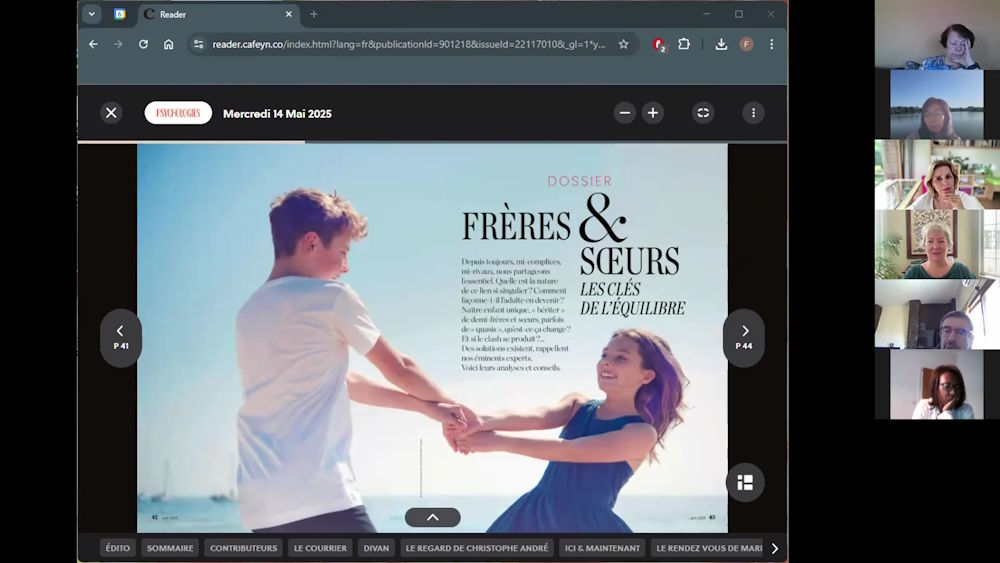This screenshot has width=1000, height=563.
Task: Open Chrome extensions puzzle icon
Action: coord(684,44)
